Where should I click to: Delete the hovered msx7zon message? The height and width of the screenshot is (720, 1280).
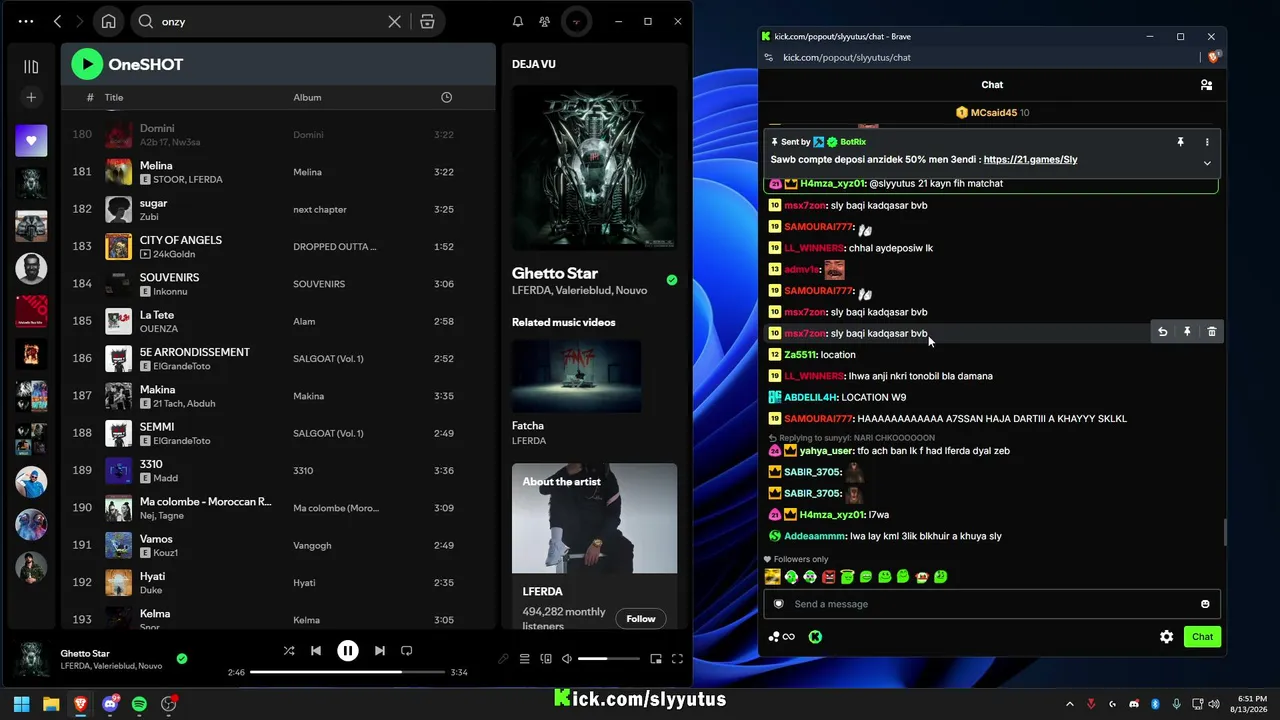pos(1211,332)
